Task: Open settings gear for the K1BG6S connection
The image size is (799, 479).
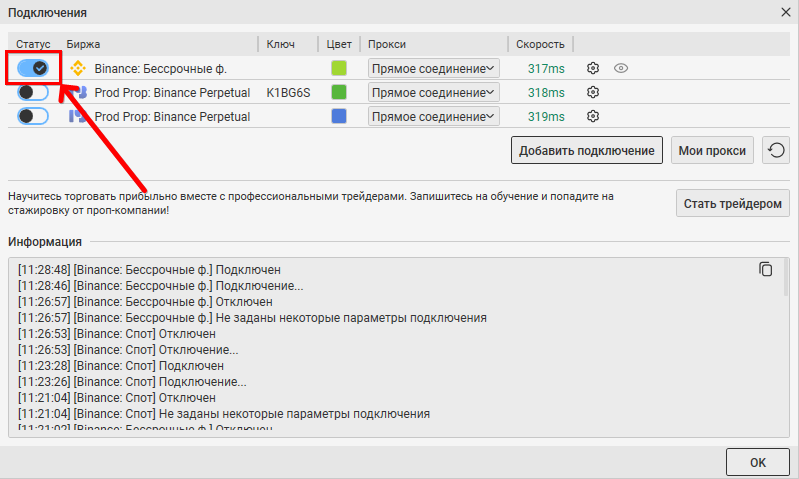Action: 593,92
